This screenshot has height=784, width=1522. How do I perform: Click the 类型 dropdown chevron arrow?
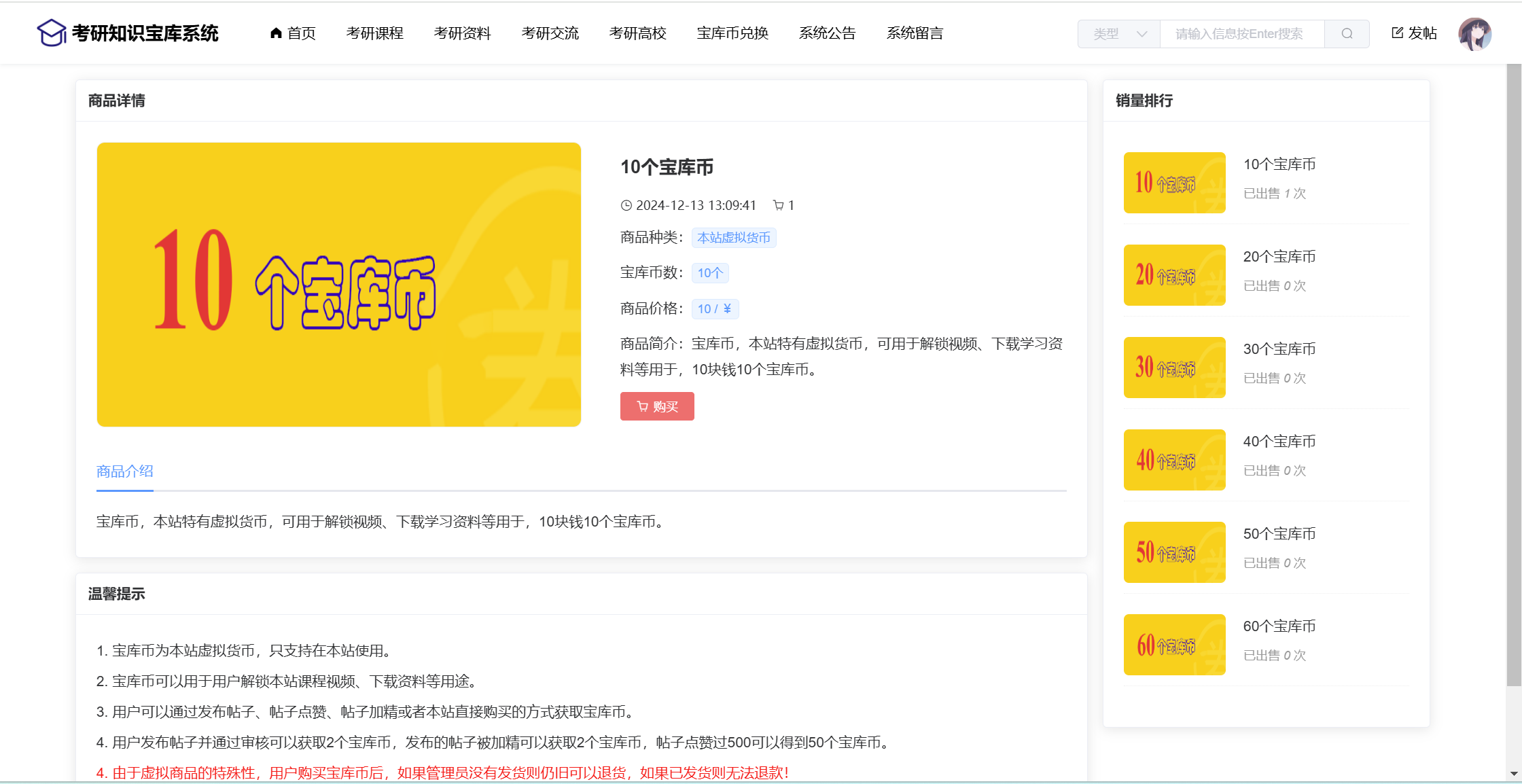[x=1142, y=34]
